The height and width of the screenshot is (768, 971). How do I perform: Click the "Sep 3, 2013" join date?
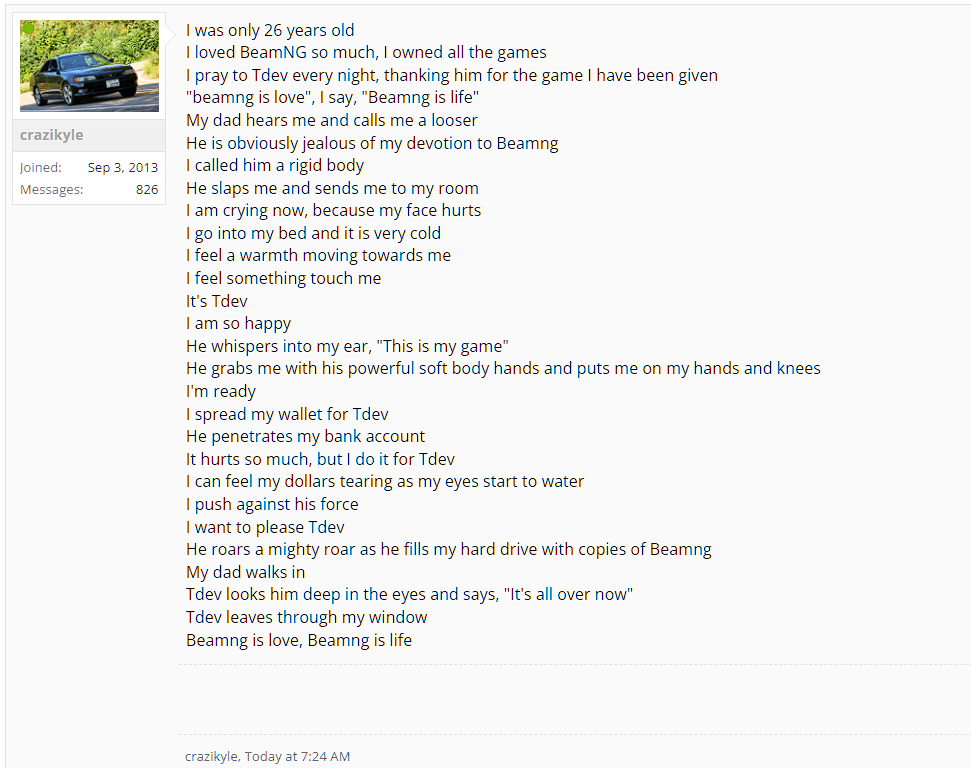(123, 167)
